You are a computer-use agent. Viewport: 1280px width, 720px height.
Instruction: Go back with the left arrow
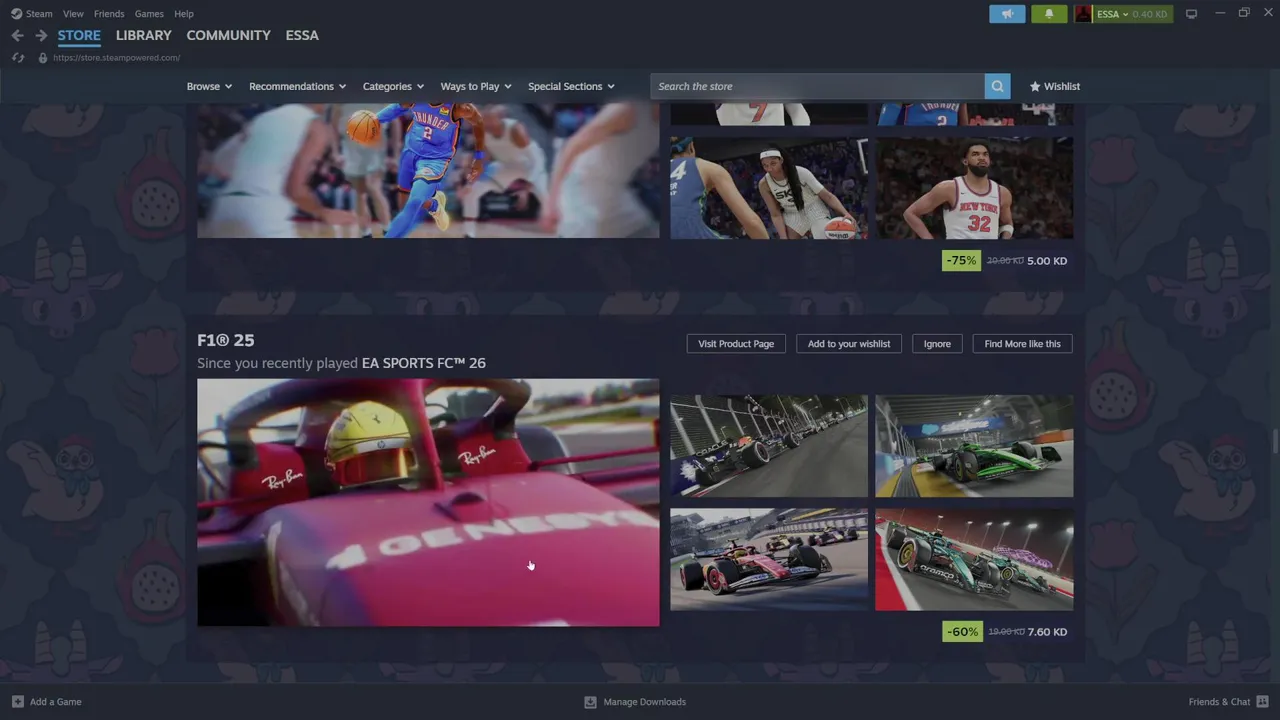(17, 35)
